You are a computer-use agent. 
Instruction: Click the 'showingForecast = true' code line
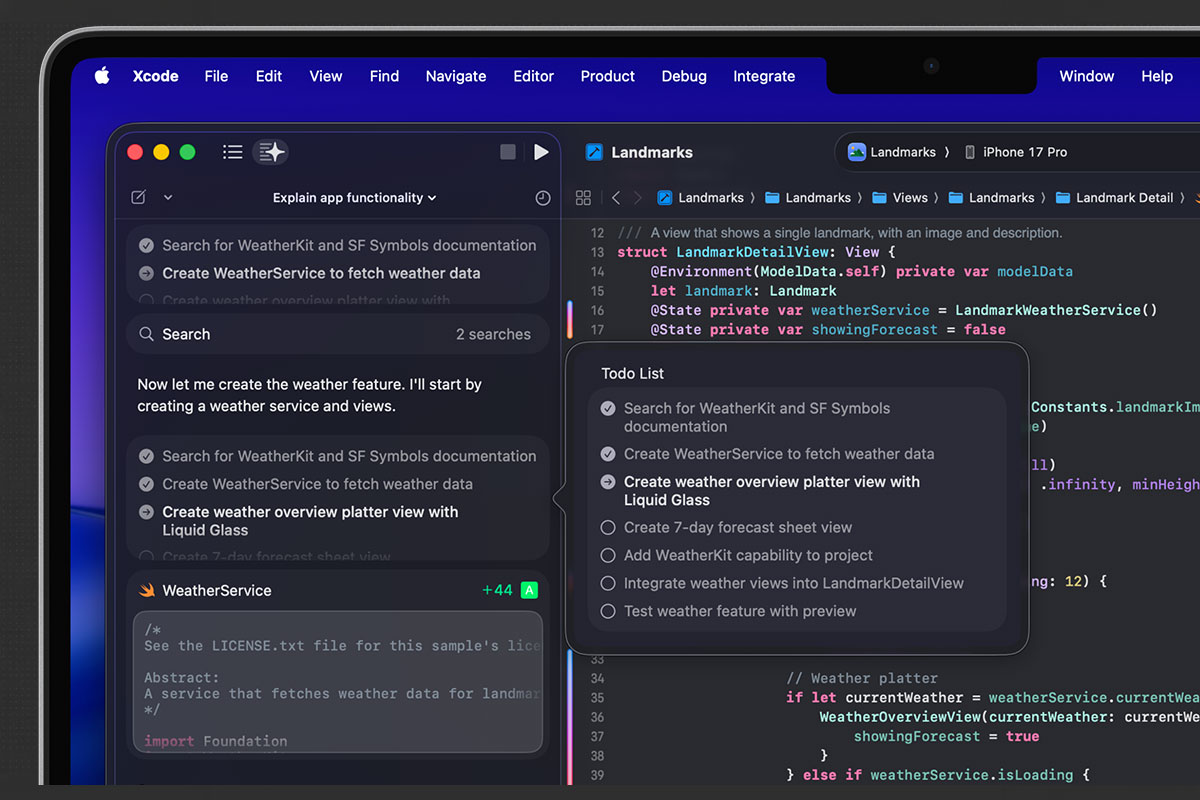click(946, 736)
